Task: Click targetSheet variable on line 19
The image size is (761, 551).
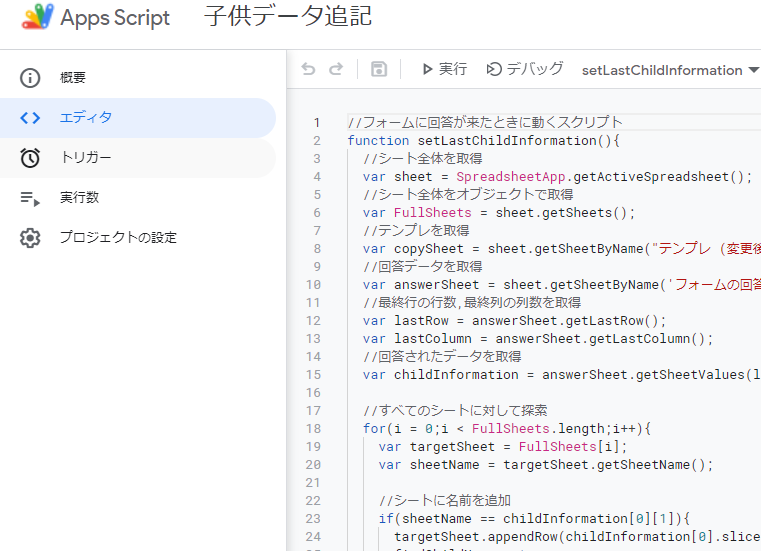Action: click(452, 447)
